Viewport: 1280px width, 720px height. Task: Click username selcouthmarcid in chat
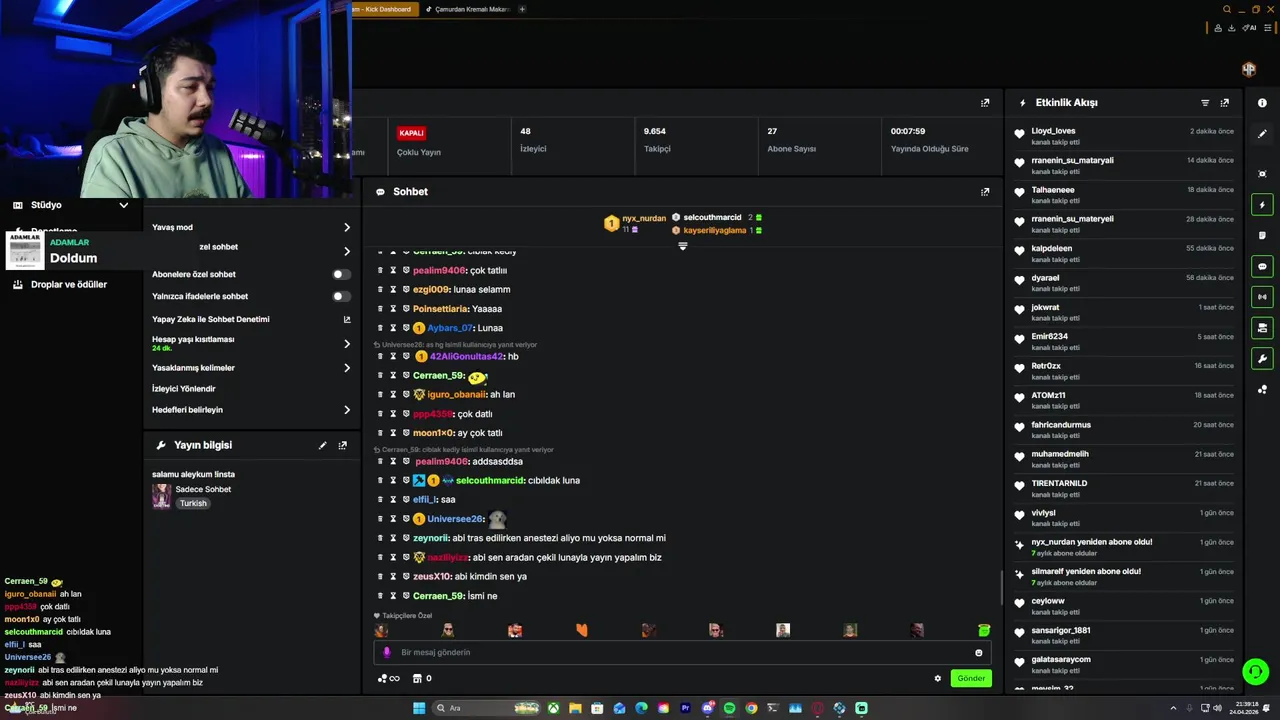490,481
